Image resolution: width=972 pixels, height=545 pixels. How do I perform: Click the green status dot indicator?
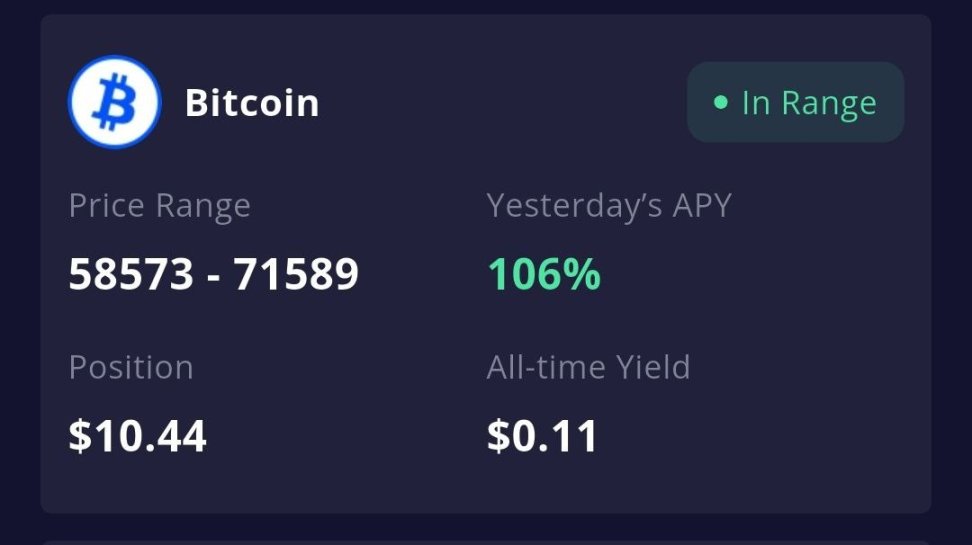click(x=720, y=102)
